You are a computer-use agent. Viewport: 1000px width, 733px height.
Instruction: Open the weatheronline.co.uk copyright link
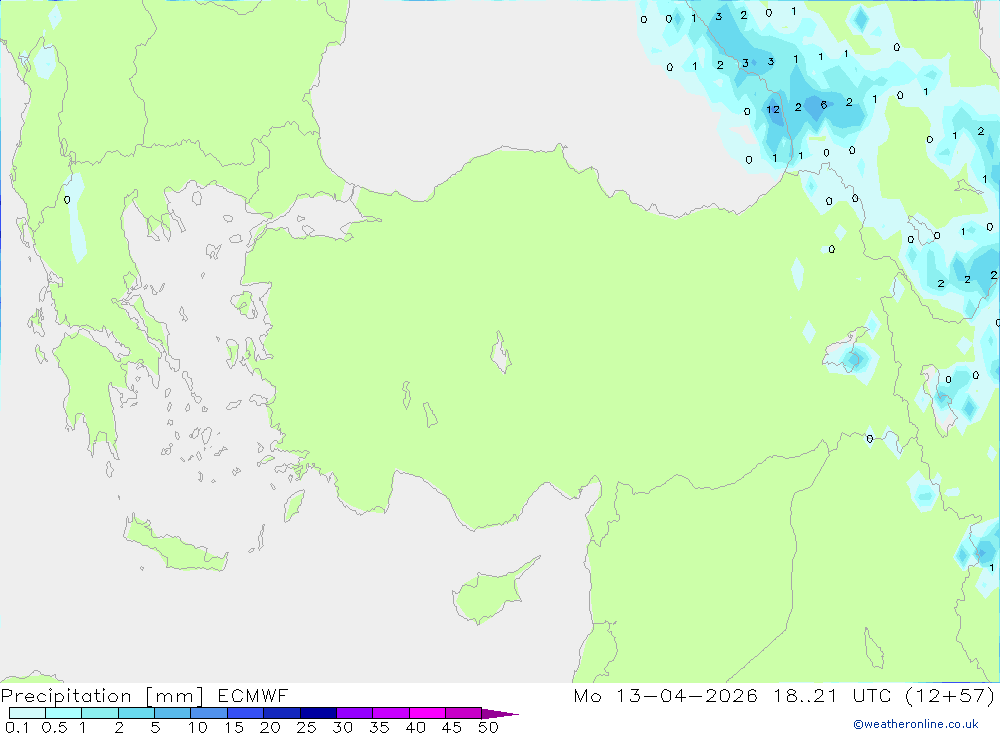click(916, 724)
